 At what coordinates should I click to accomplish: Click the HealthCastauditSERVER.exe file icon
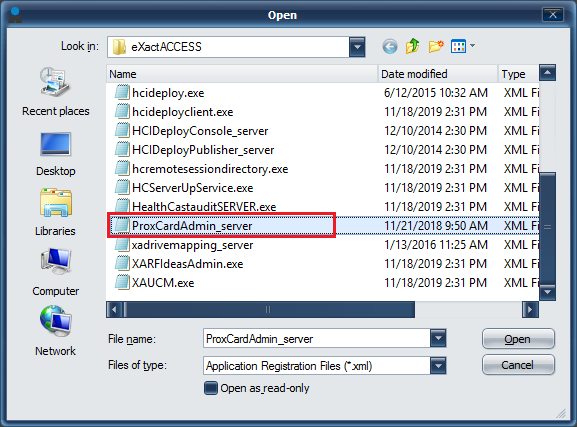tap(122, 206)
